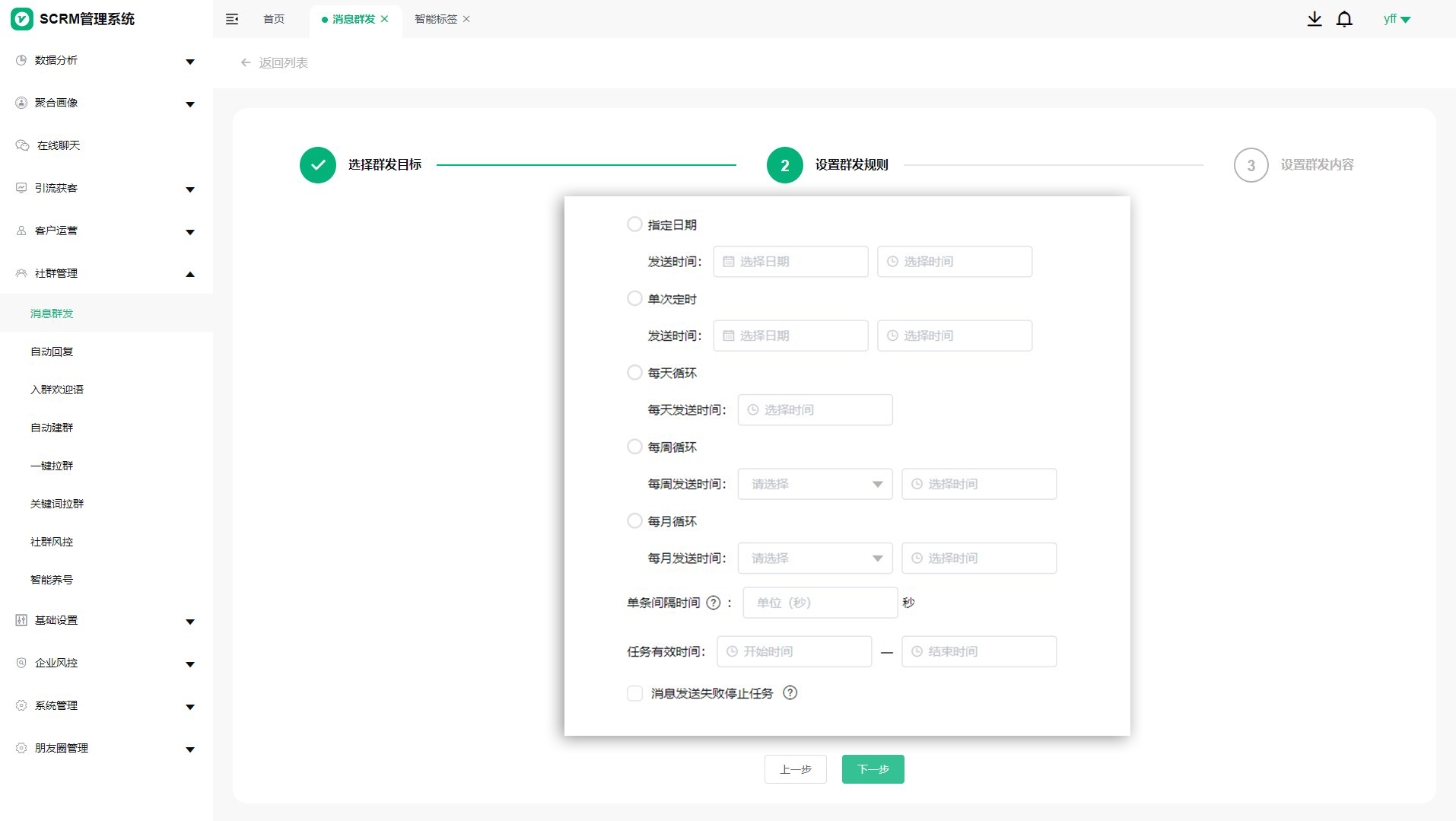Collapse the sidebar with the menu toggle icon
The image size is (1456, 821).
pos(232,19)
